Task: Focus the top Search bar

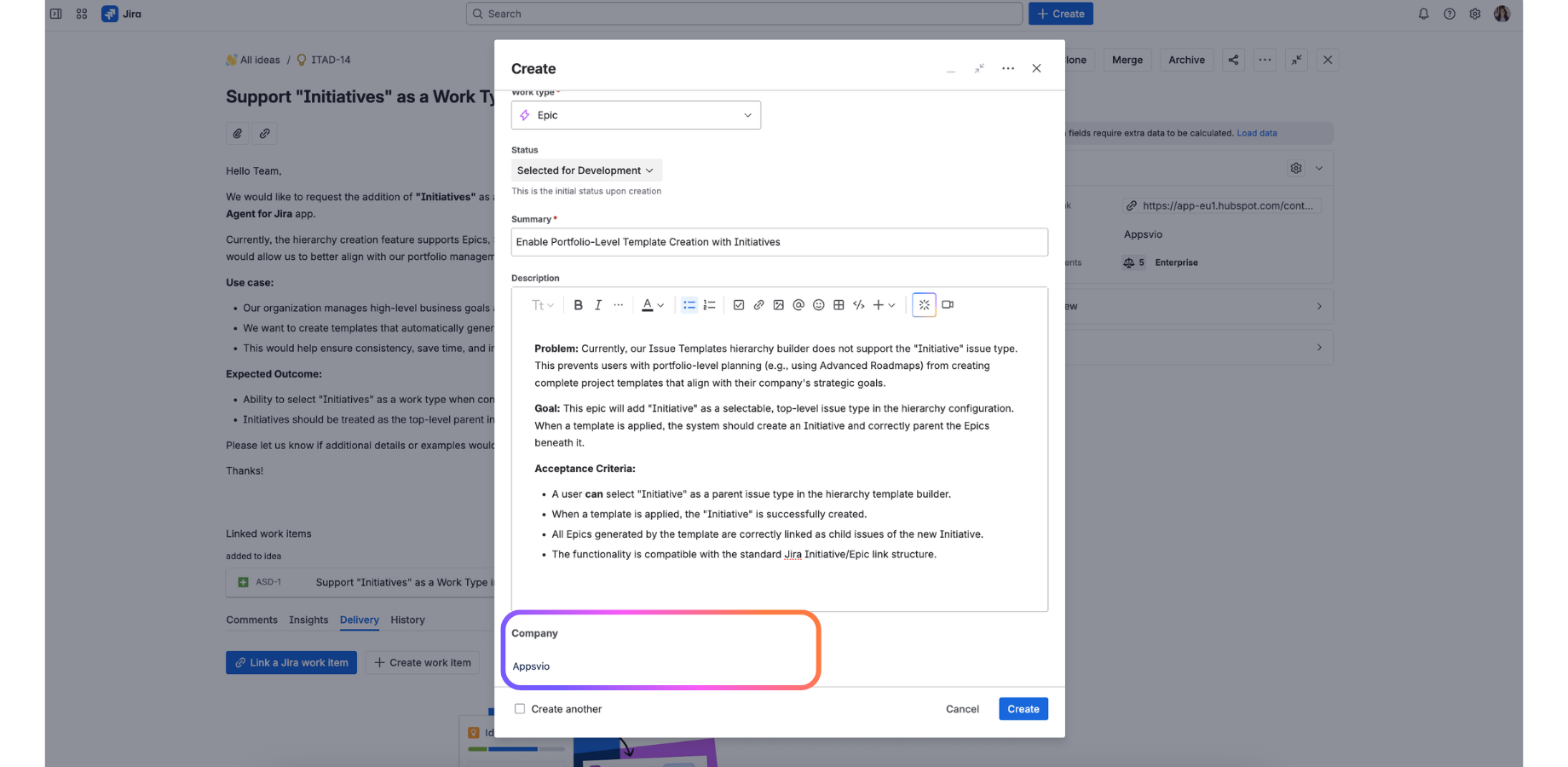Action: (744, 14)
